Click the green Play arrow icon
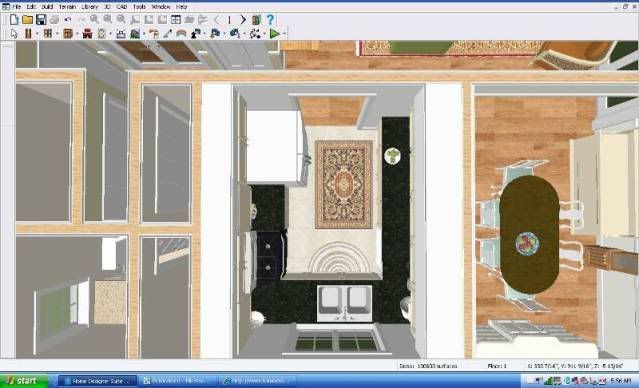 (x=275, y=33)
